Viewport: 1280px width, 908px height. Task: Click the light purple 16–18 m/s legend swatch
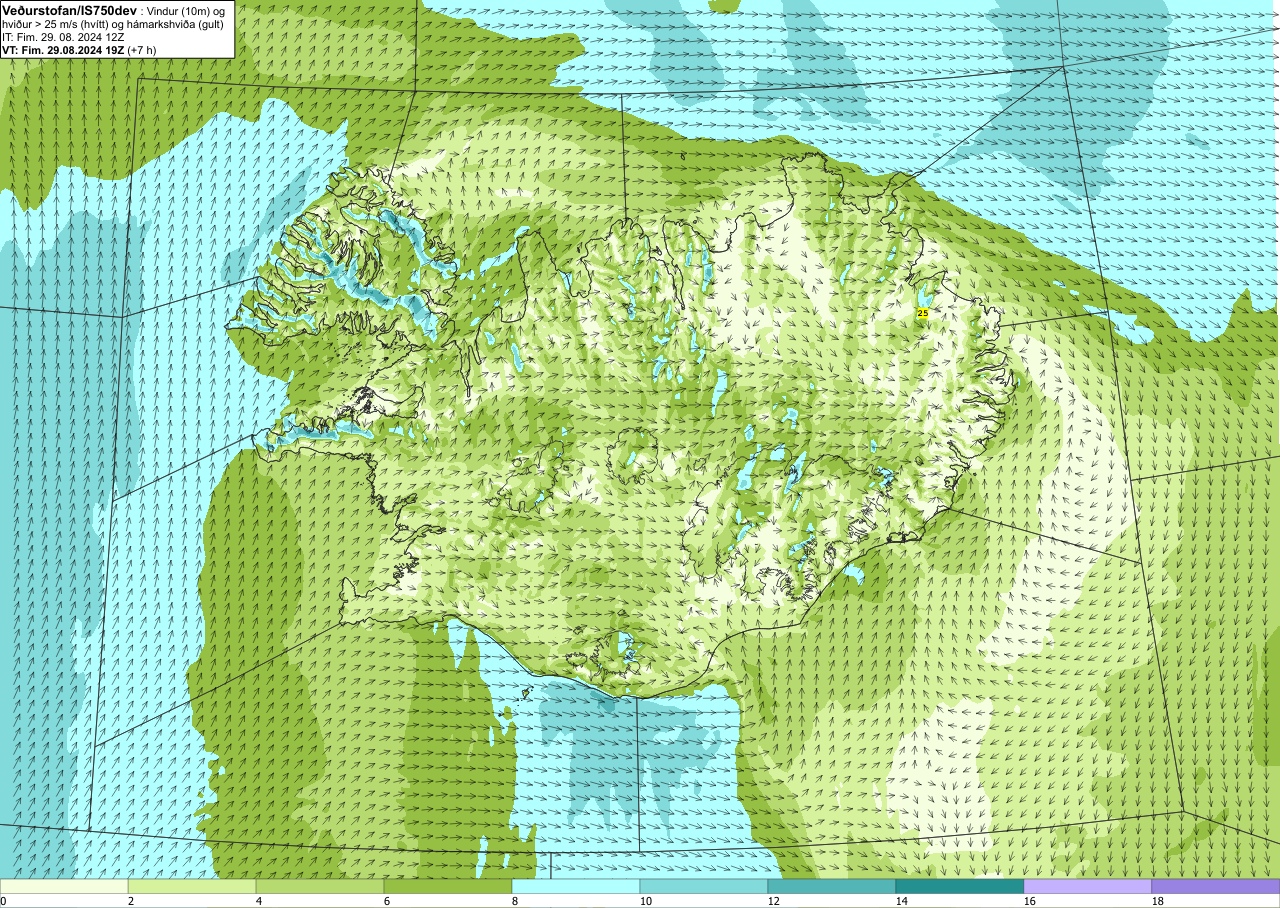click(1088, 886)
